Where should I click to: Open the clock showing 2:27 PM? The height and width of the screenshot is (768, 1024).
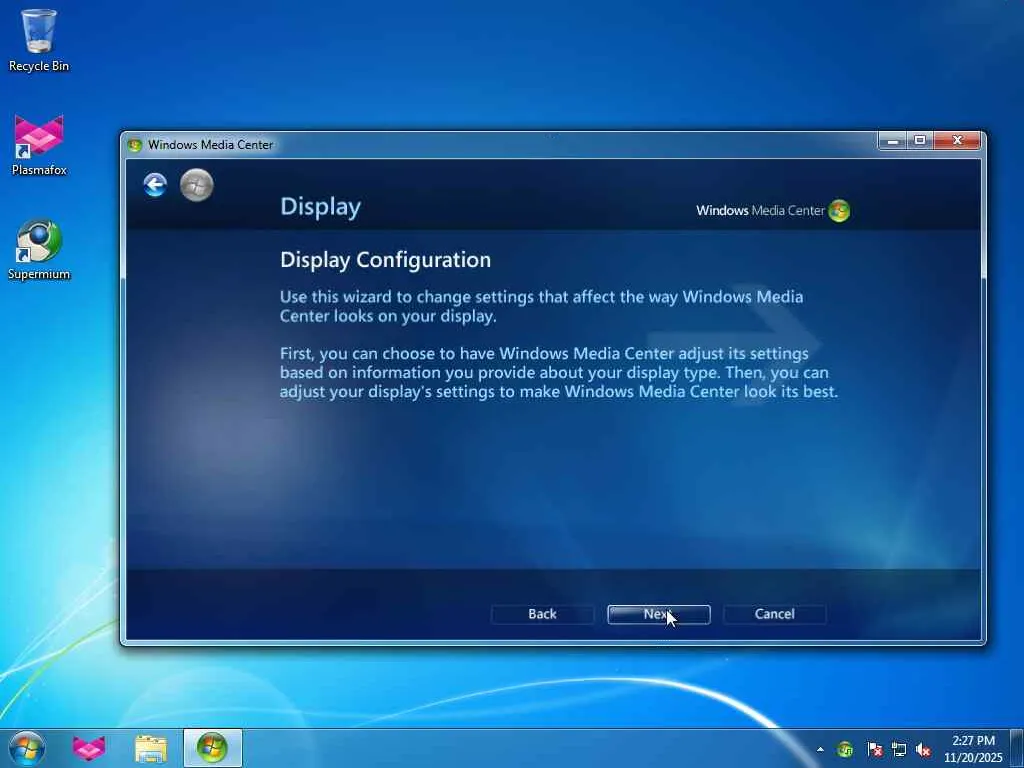(x=972, y=749)
